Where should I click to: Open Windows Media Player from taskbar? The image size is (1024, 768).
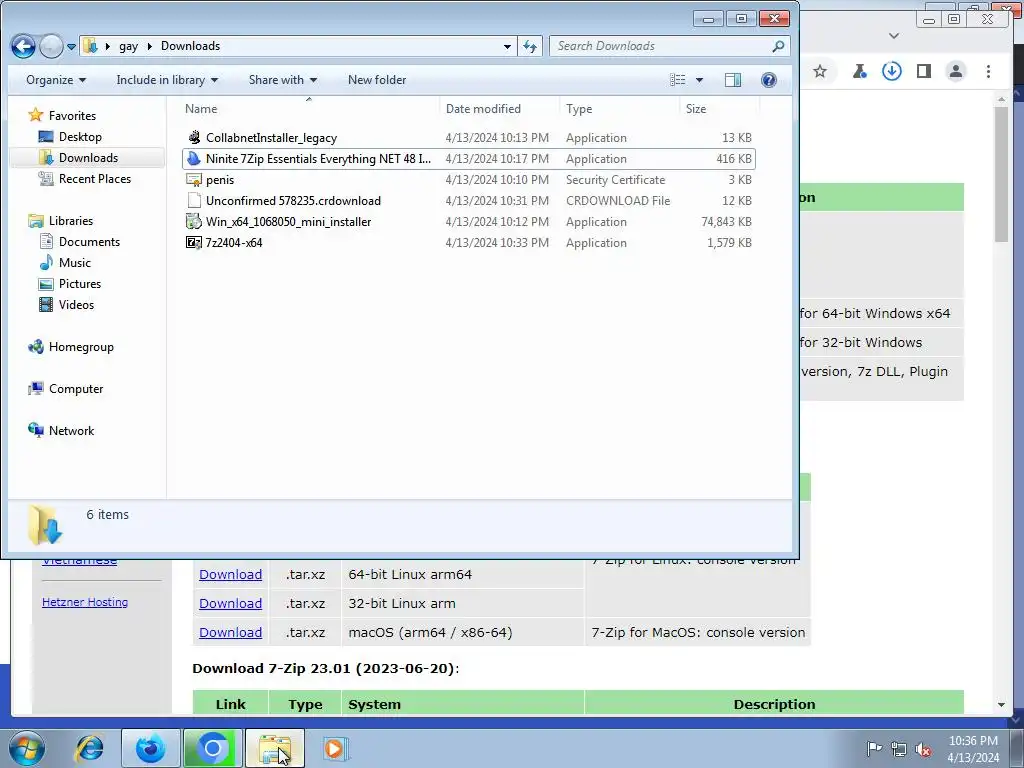[x=336, y=748]
